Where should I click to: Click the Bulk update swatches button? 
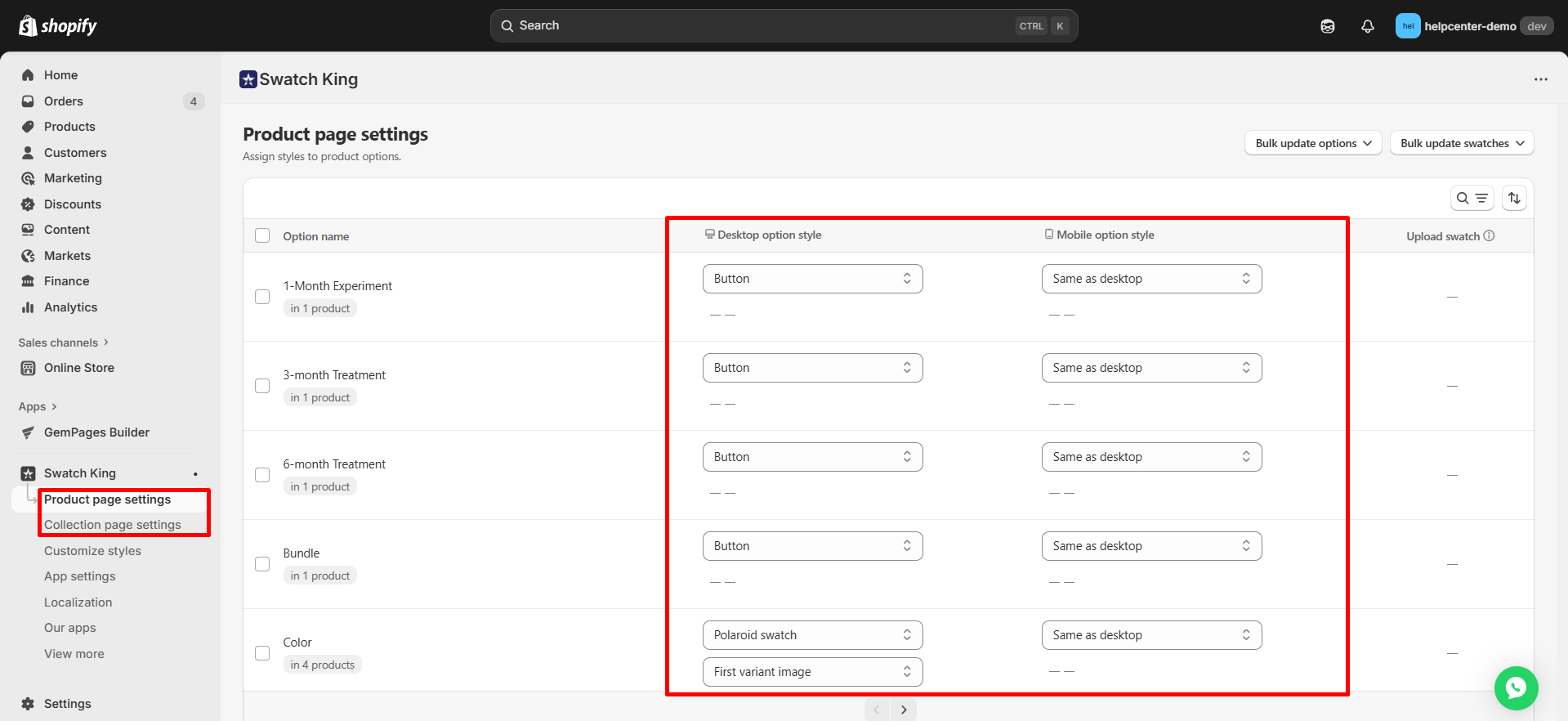[x=1461, y=143]
